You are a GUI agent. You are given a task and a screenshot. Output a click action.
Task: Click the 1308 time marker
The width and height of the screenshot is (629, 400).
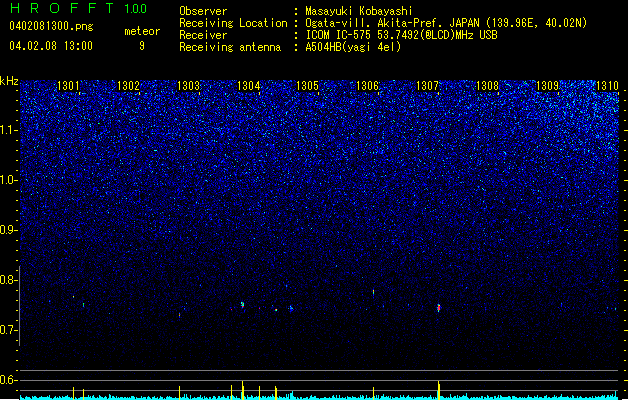pos(487,86)
